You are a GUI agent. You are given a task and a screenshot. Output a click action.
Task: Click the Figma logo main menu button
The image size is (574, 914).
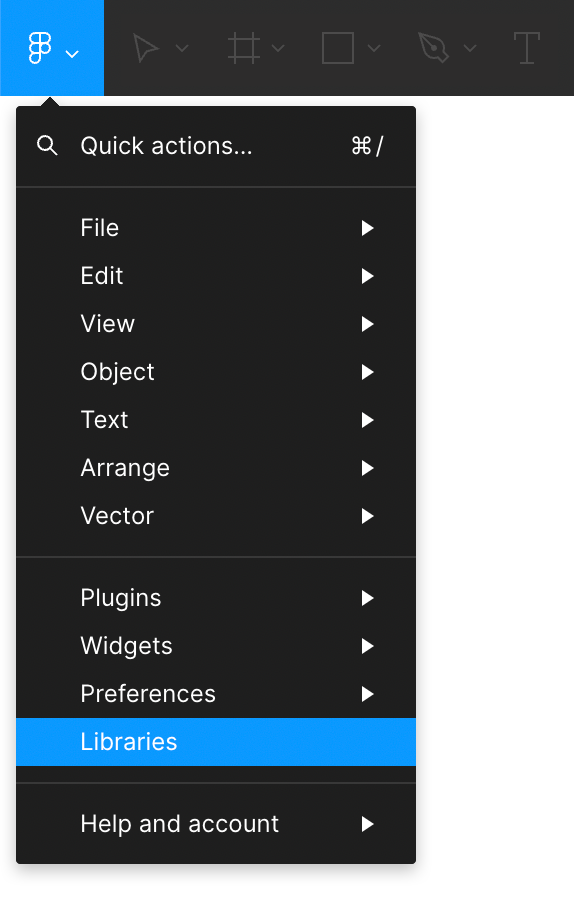52,48
